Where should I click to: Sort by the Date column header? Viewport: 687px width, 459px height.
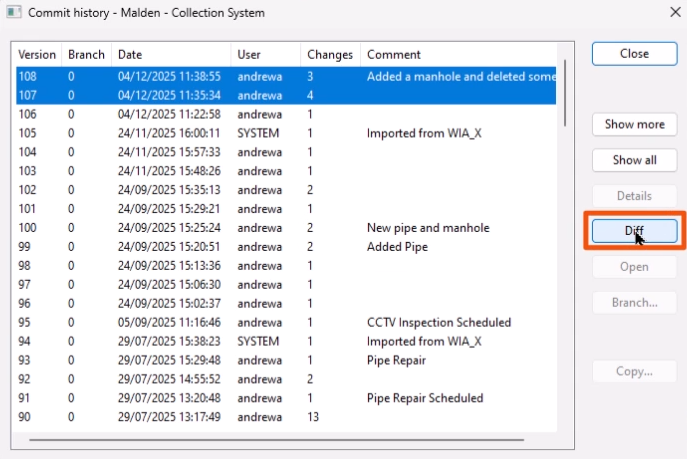coord(171,55)
